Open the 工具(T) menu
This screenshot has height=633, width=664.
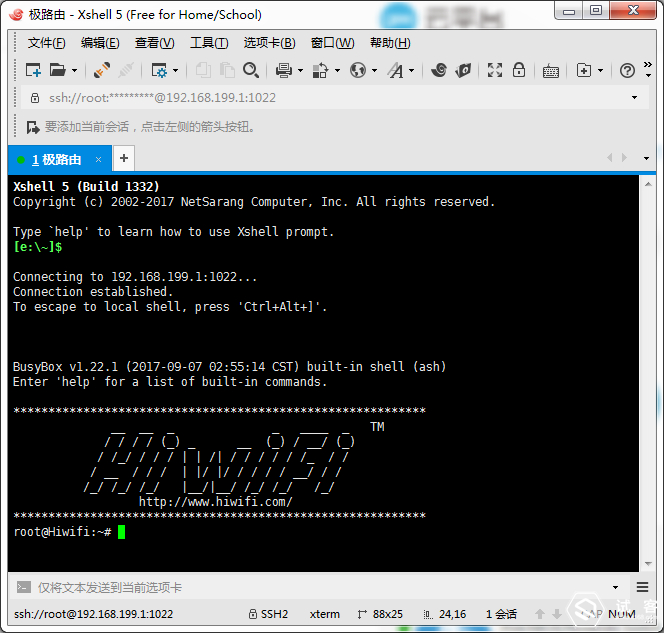pos(209,43)
